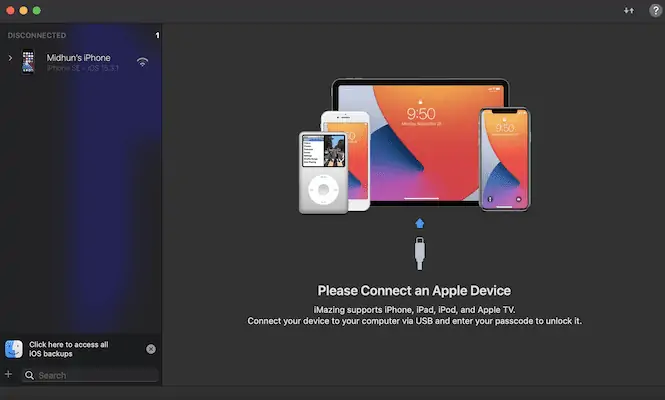Image resolution: width=665 pixels, height=400 pixels.
Task: Select Midhun's iPhone in the sidebar
Action: (79, 58)
